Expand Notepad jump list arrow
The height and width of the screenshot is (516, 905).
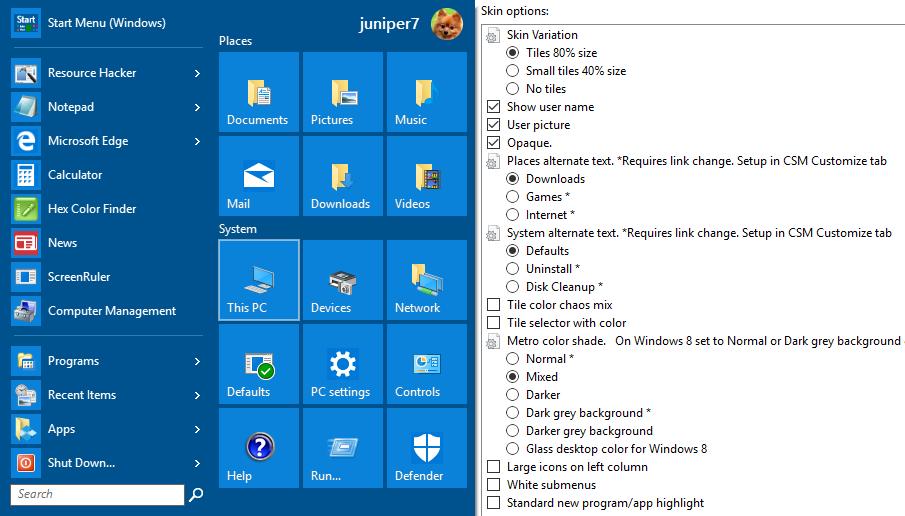coord(197,107)
